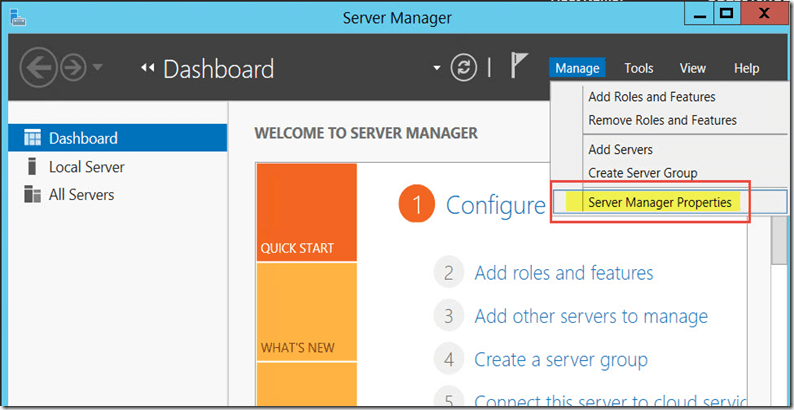
Task: Select the All Servers icon
Action: click(x=32, y=195)
